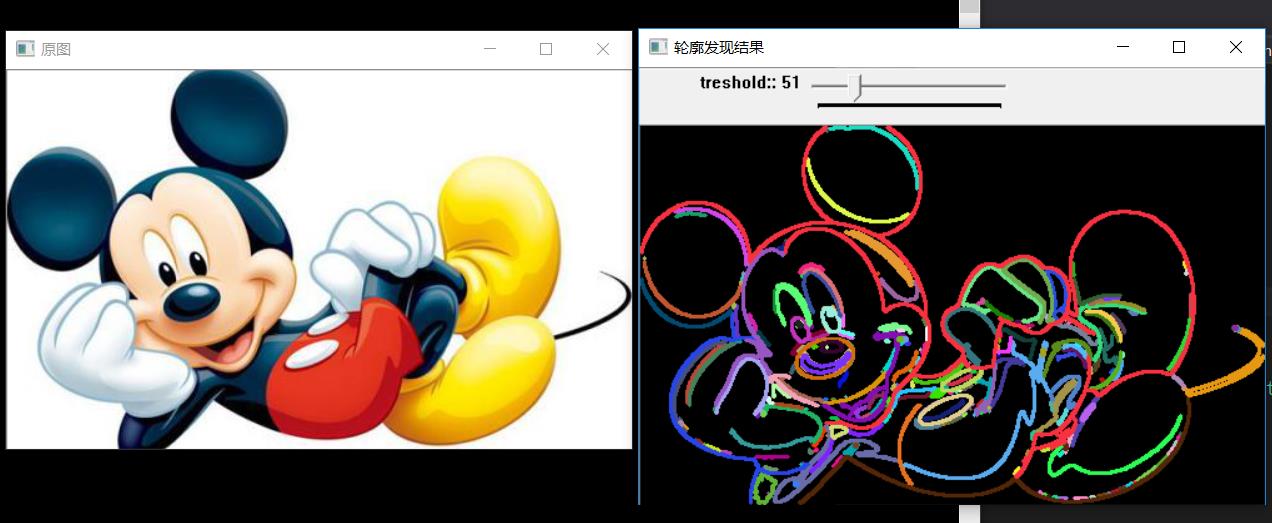The width and height of the screenshot is (1272, 523).
Task: Minimize the 原图 window
Action: click(489, 49)
